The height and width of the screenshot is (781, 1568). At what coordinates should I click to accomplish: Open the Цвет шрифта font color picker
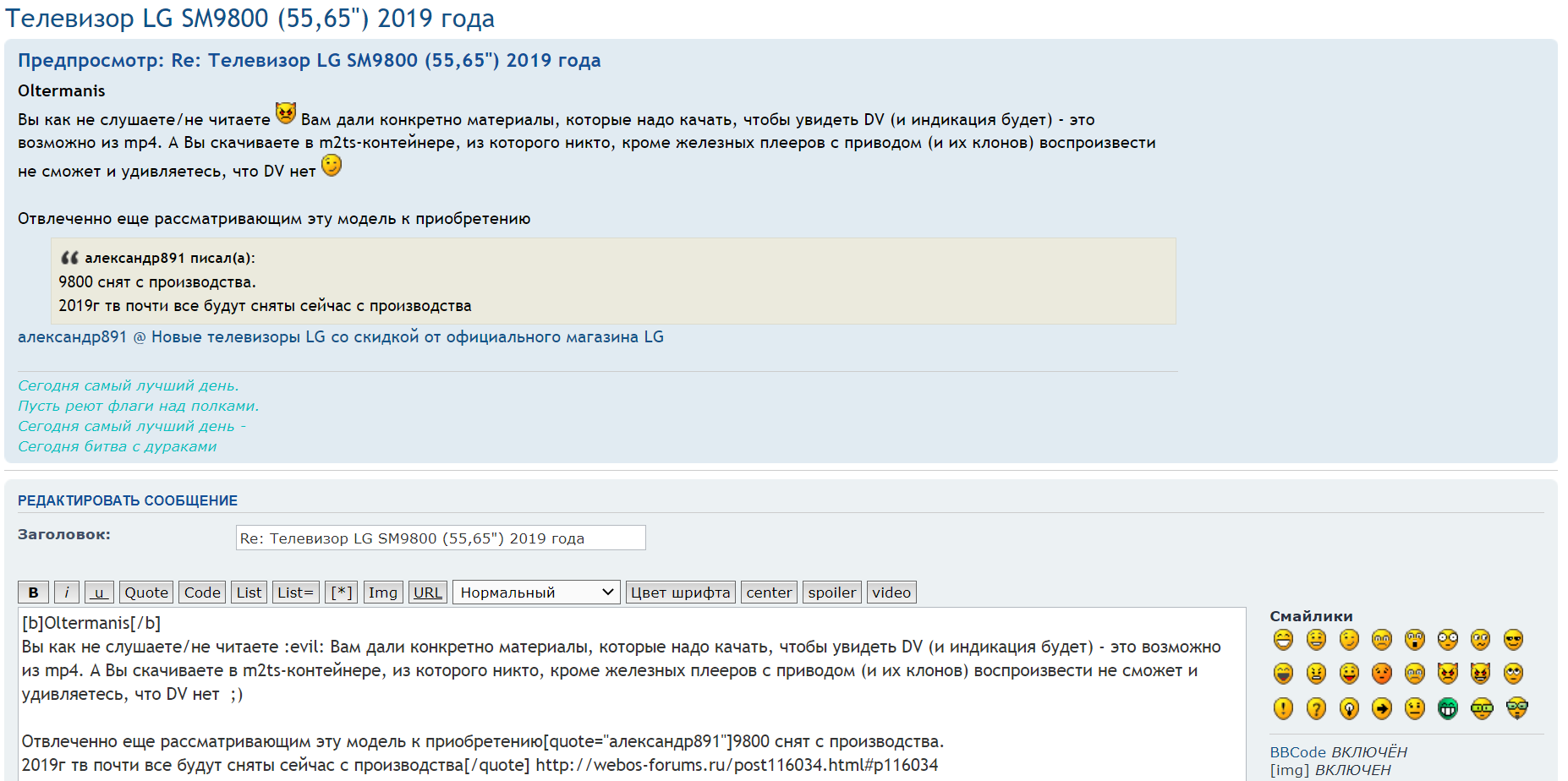click(x=680, y=593)
